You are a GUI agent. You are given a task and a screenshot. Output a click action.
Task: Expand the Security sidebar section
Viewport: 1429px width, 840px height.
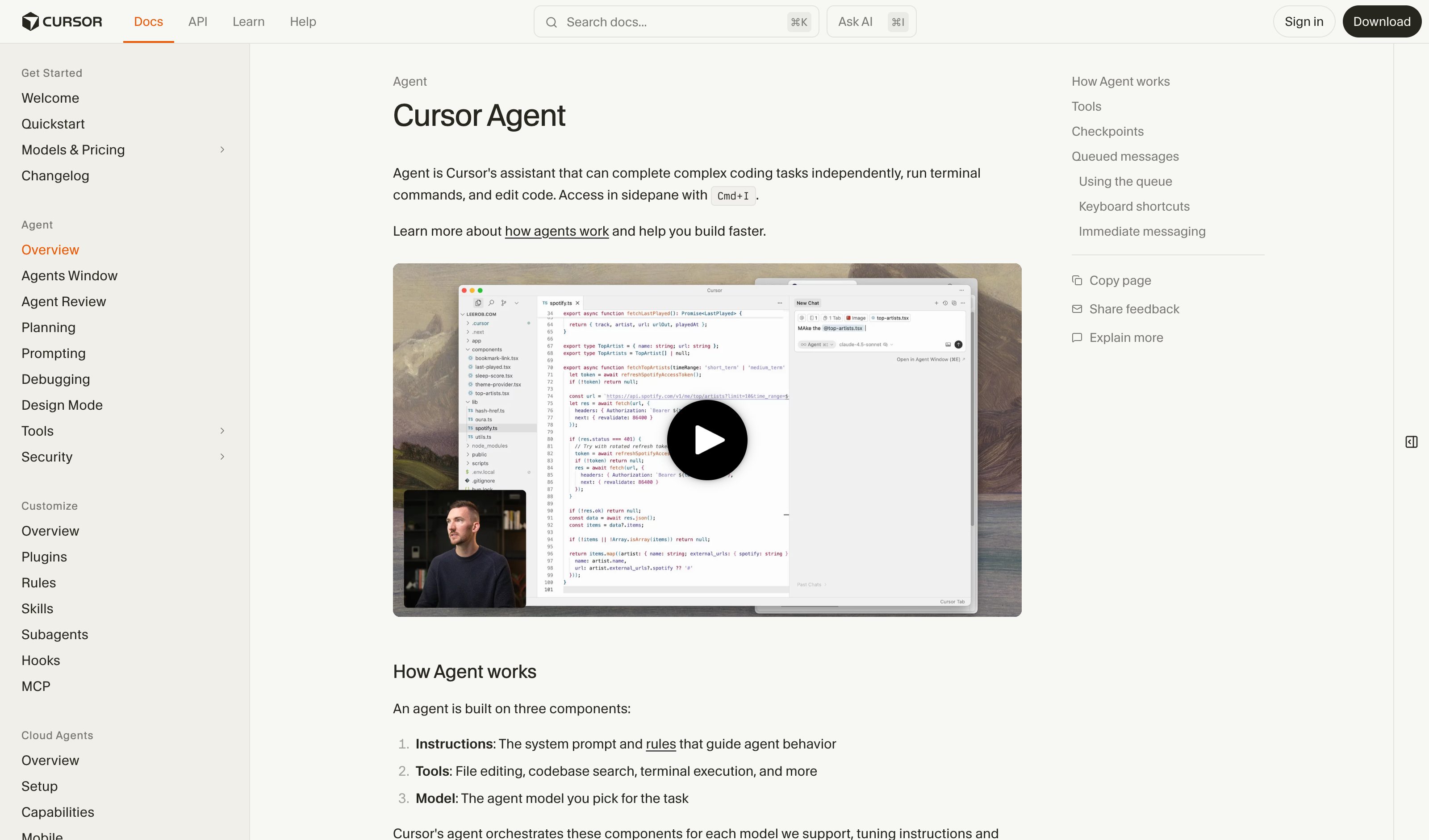point(222,457)
